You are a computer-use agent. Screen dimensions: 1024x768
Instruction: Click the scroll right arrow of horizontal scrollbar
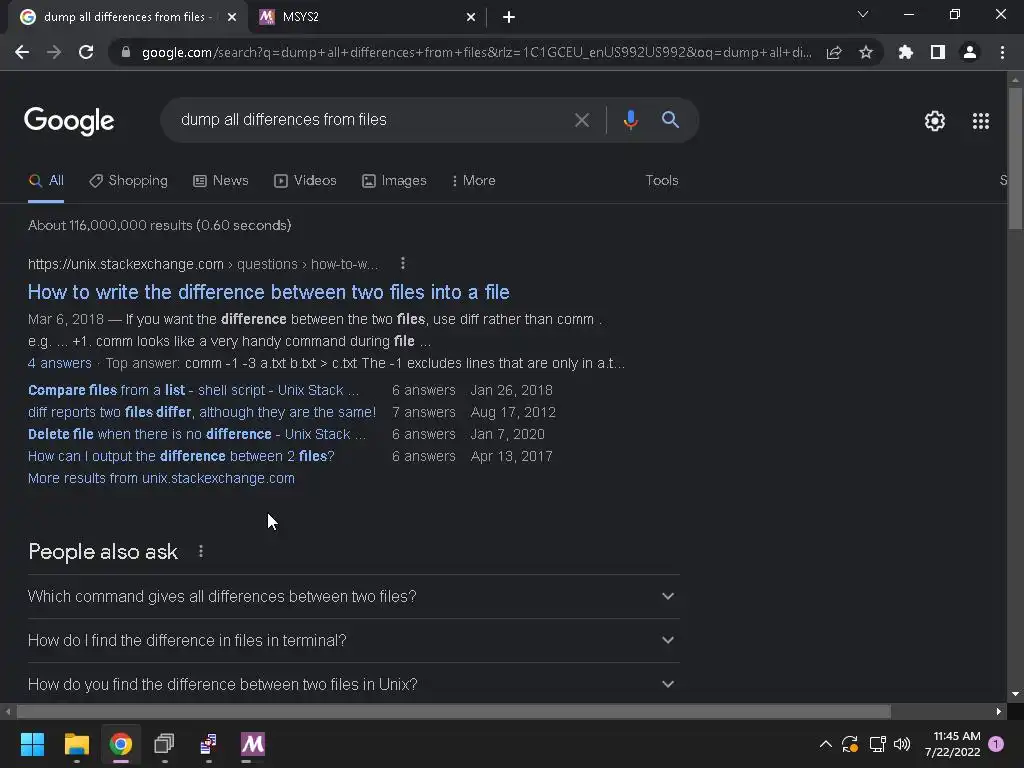click(x=999, y=711)
